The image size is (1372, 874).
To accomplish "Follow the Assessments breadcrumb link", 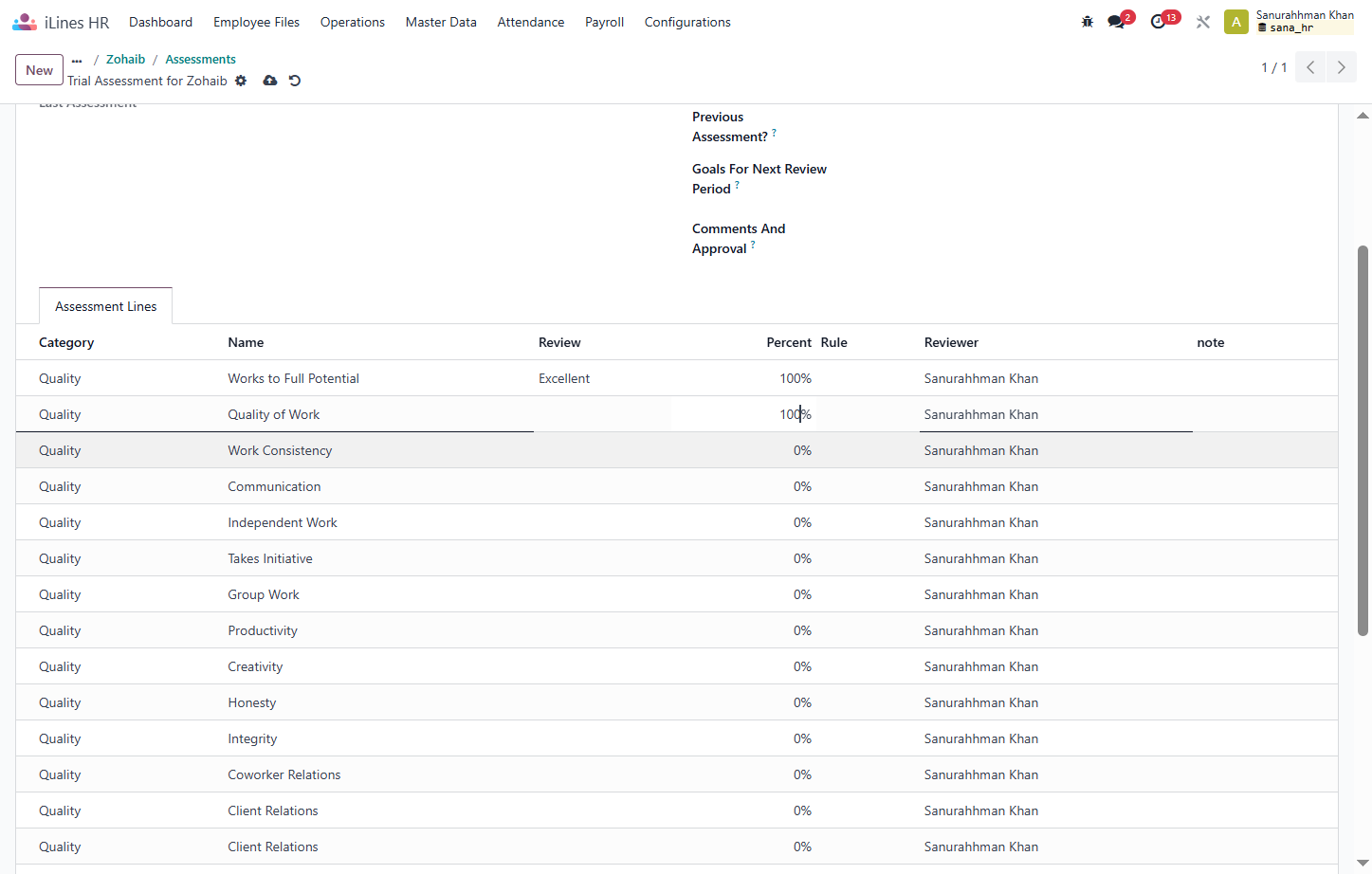I will click(200, 59).
